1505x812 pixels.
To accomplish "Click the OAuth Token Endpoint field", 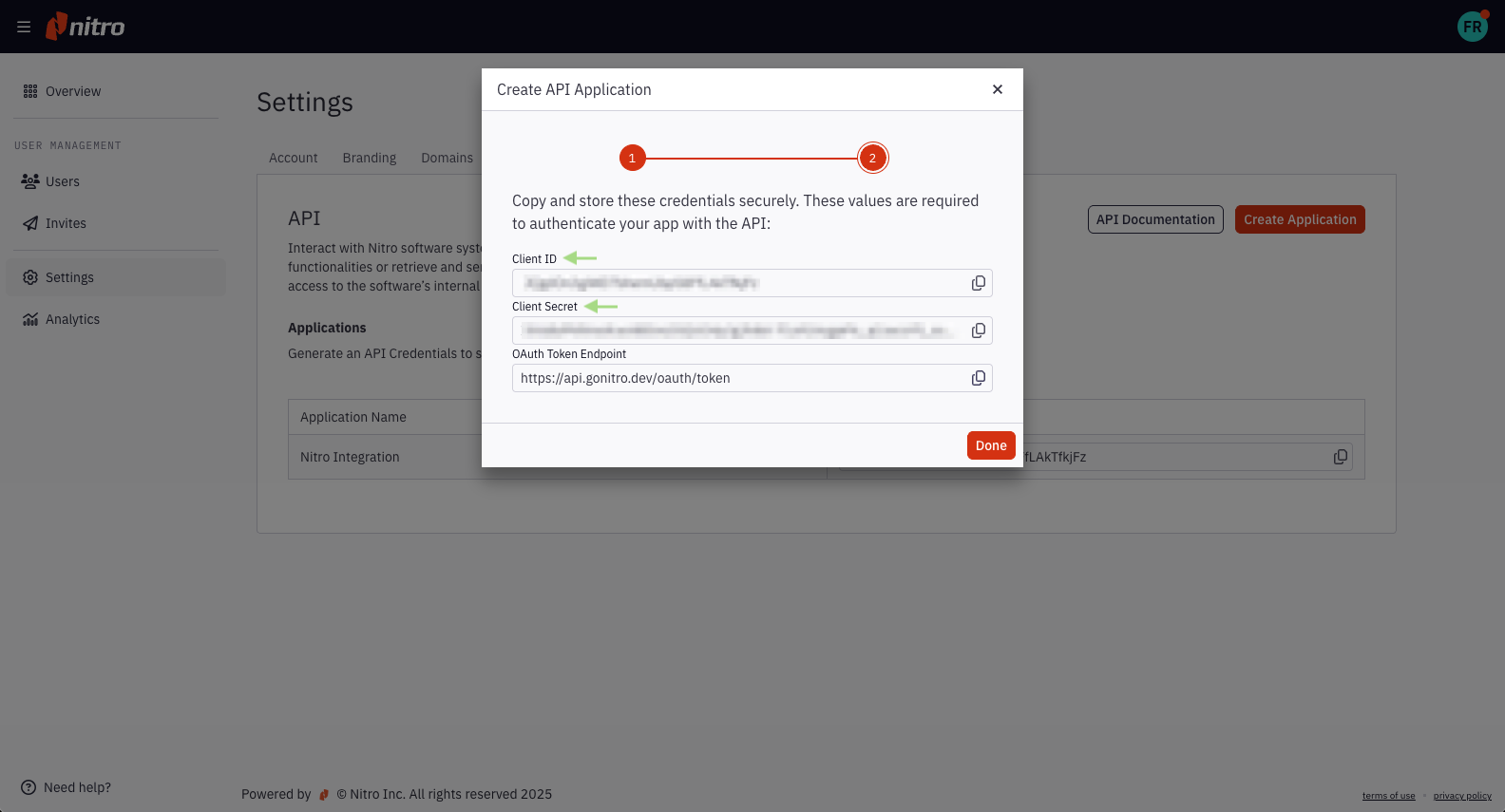I will [x=752, y=378].
